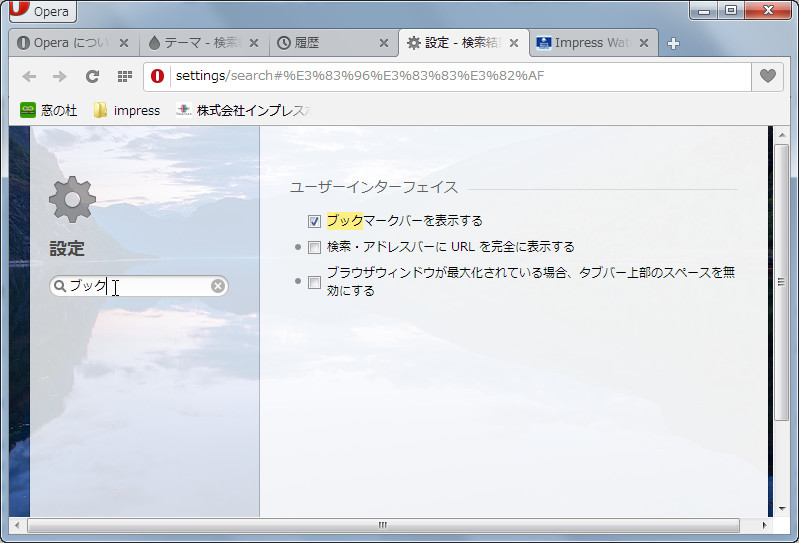Click the vertical scrollbar thumb
This screenshot has height=543, width=799.
click(781, 282)
